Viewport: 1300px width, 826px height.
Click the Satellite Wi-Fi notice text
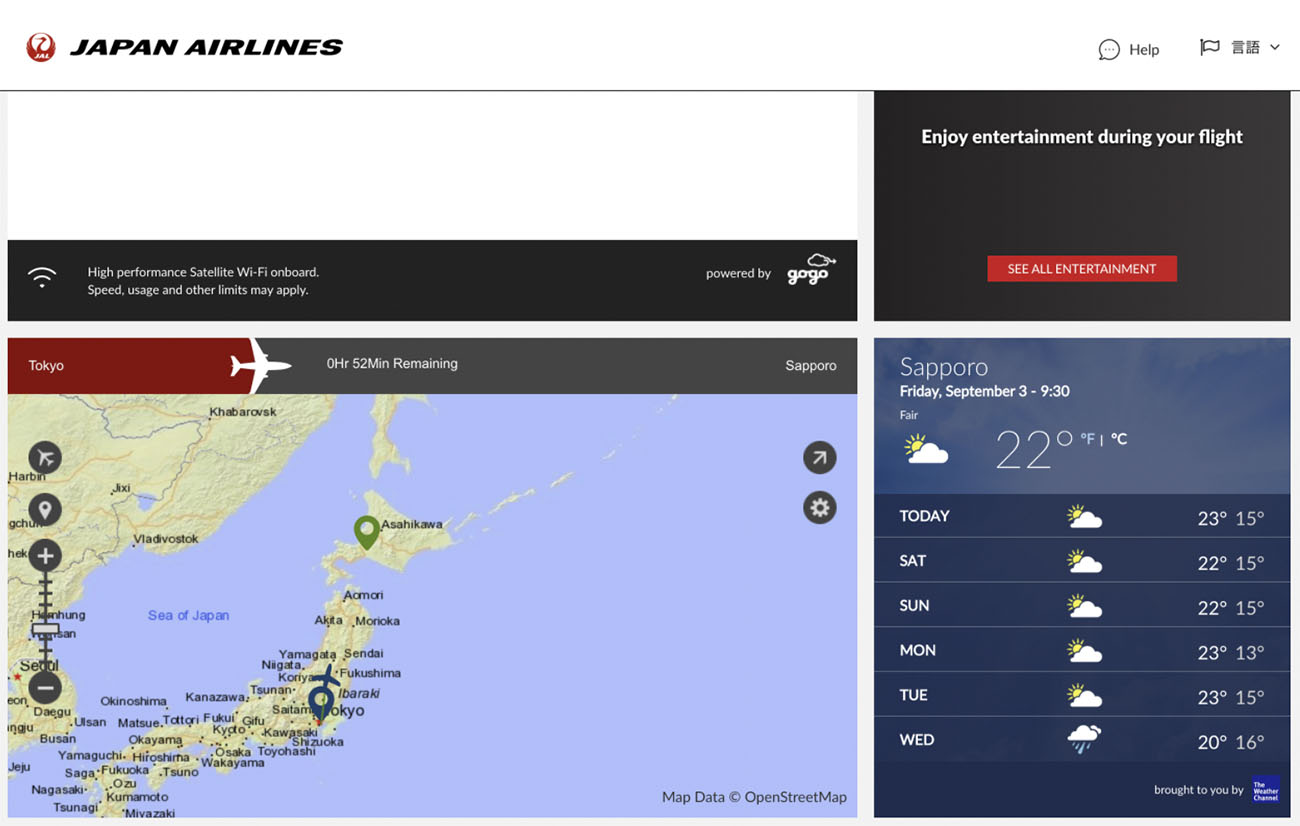(x=203, y=281)
